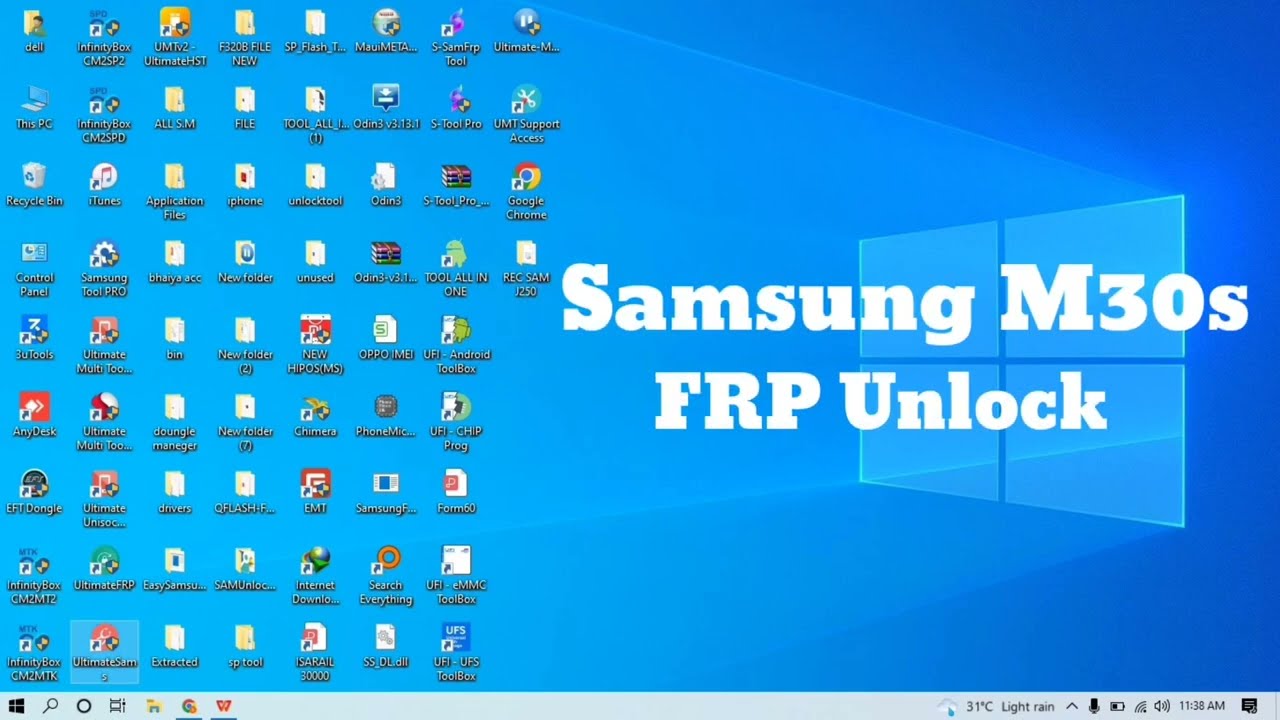Screen dimensions: 1280x720
Task: Open taskbar Search magnifier
Action: point(50,706)
